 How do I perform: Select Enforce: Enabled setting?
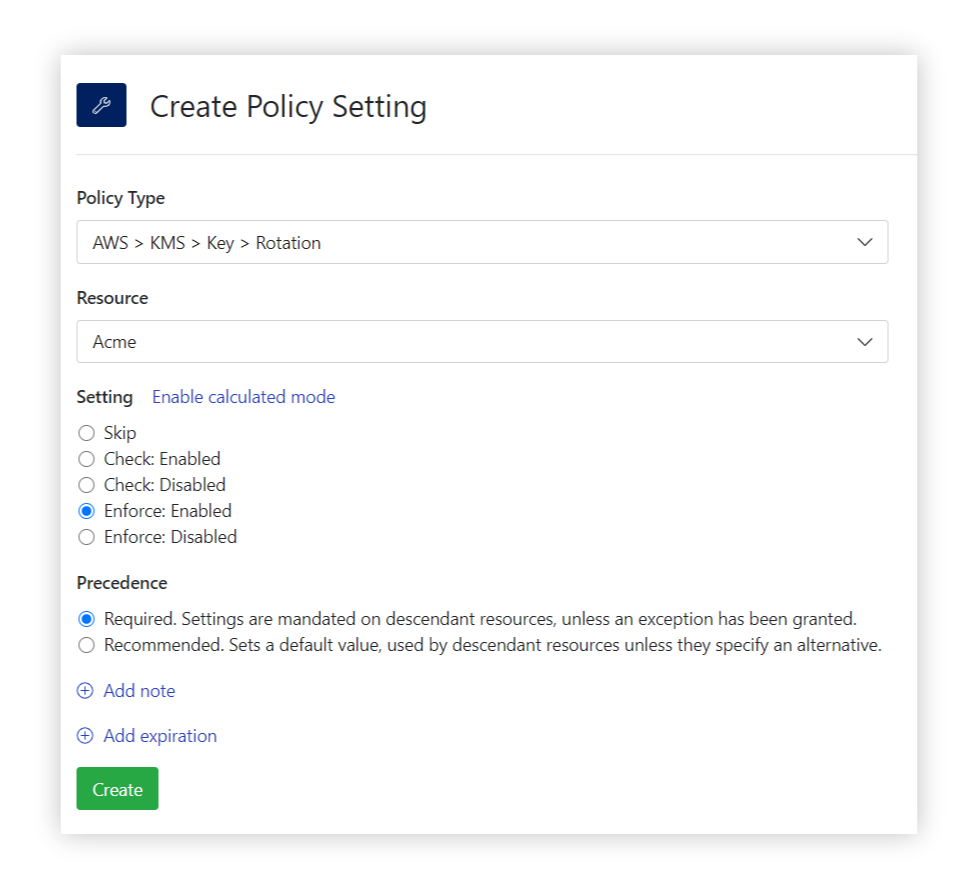tap(86, 510)
